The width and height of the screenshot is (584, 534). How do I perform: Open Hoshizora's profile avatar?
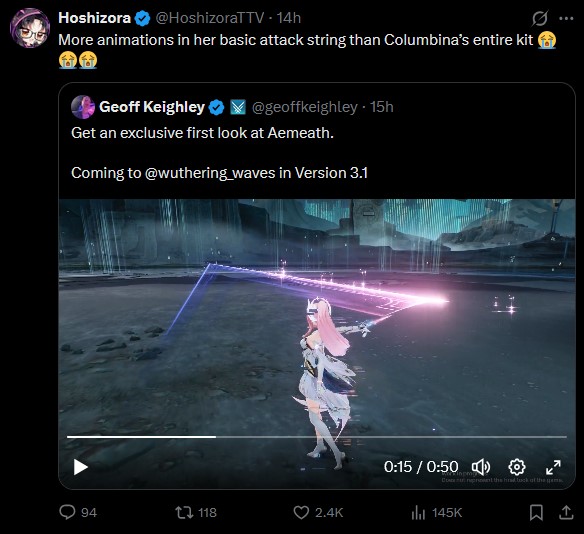(30, 28)
